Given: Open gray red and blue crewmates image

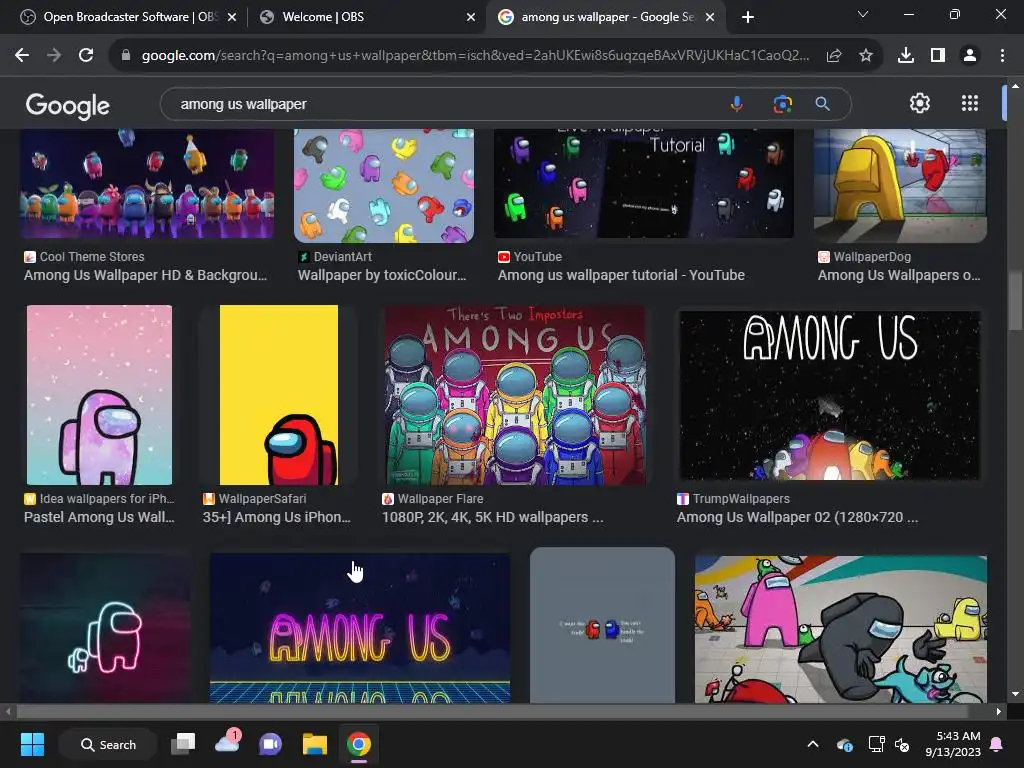Looking at the screenshot, I should click(602, 625).
